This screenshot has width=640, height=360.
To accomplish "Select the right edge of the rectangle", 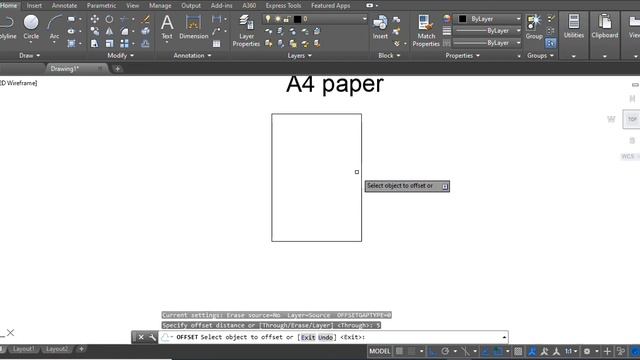I will coord(361,178).
